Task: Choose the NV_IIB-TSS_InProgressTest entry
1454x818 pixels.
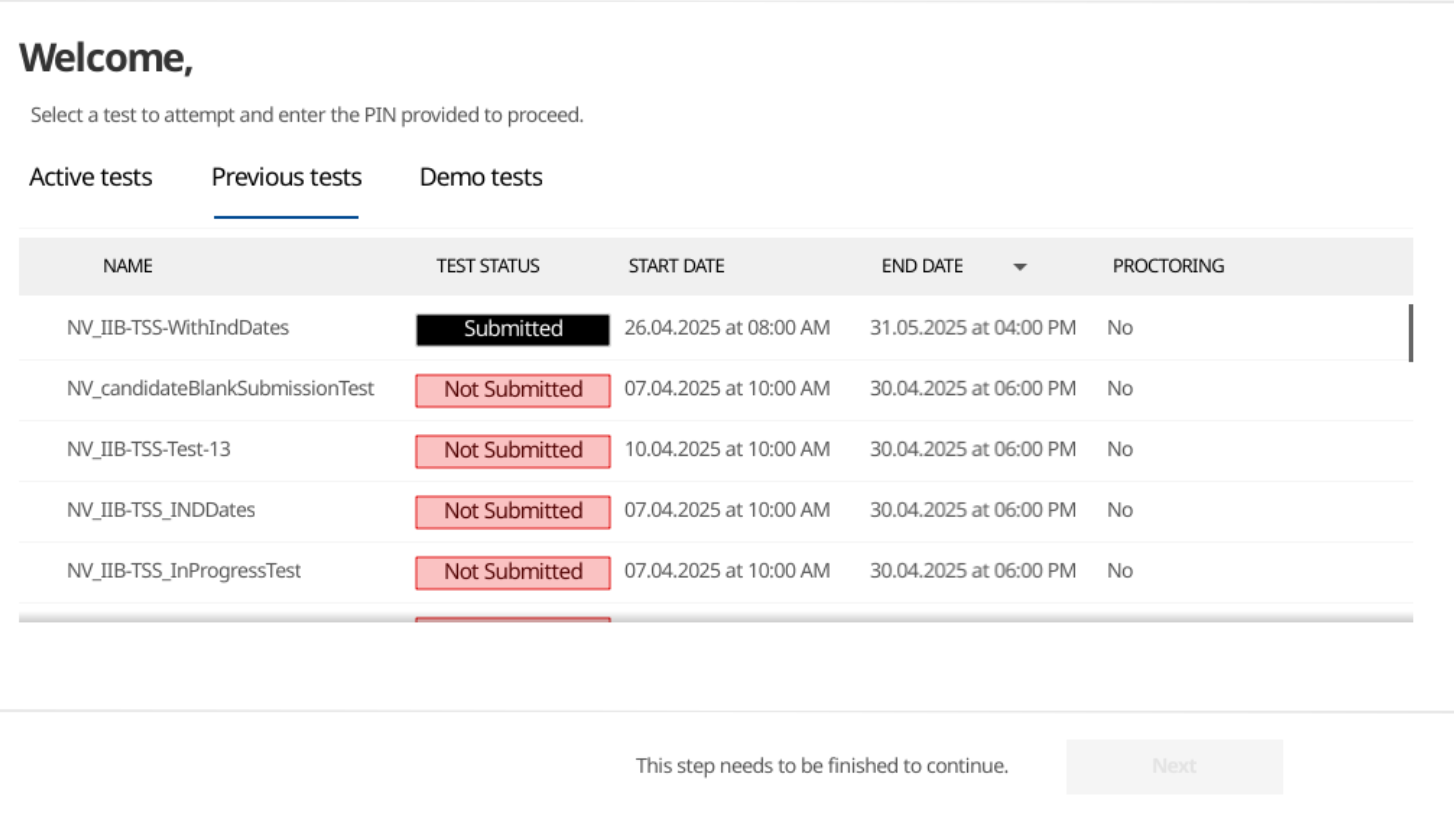Action: point(183,571)
